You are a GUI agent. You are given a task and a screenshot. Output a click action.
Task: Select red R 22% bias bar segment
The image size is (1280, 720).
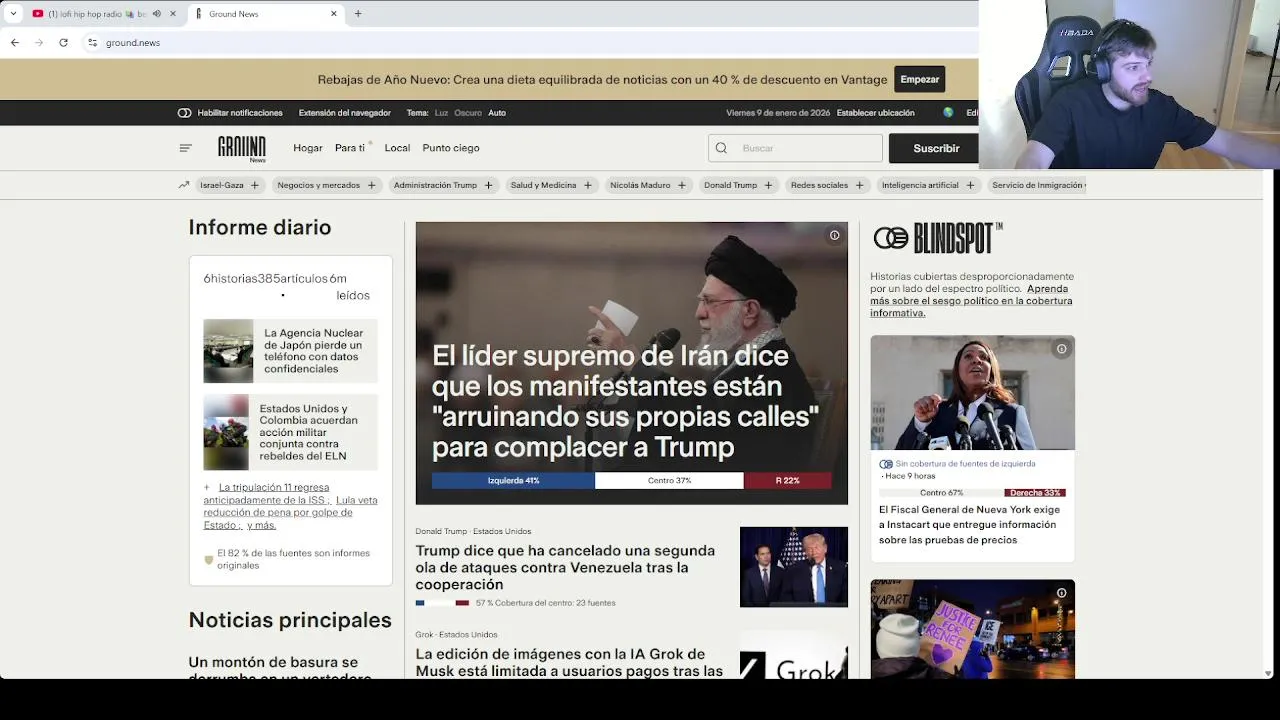point(788,481)
